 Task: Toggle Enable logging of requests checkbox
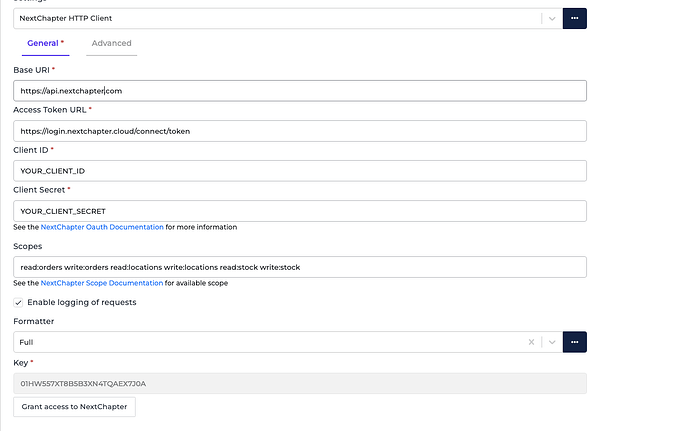pyautogui.click(x=18, y=302)
